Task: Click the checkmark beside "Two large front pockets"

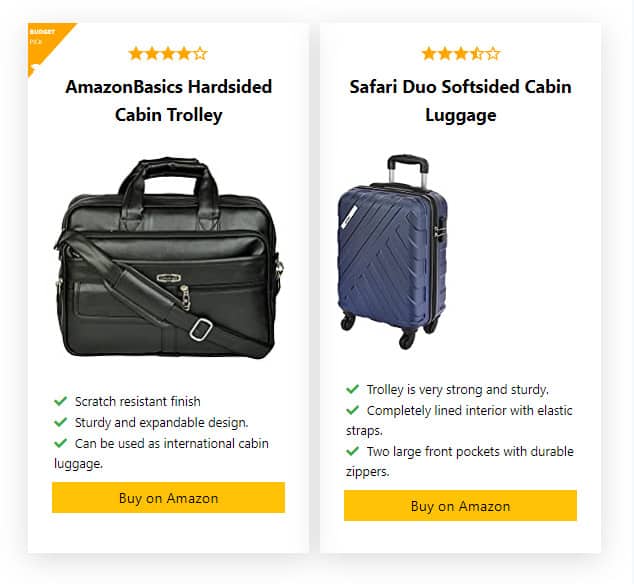Action: click(x=353, y=451)
